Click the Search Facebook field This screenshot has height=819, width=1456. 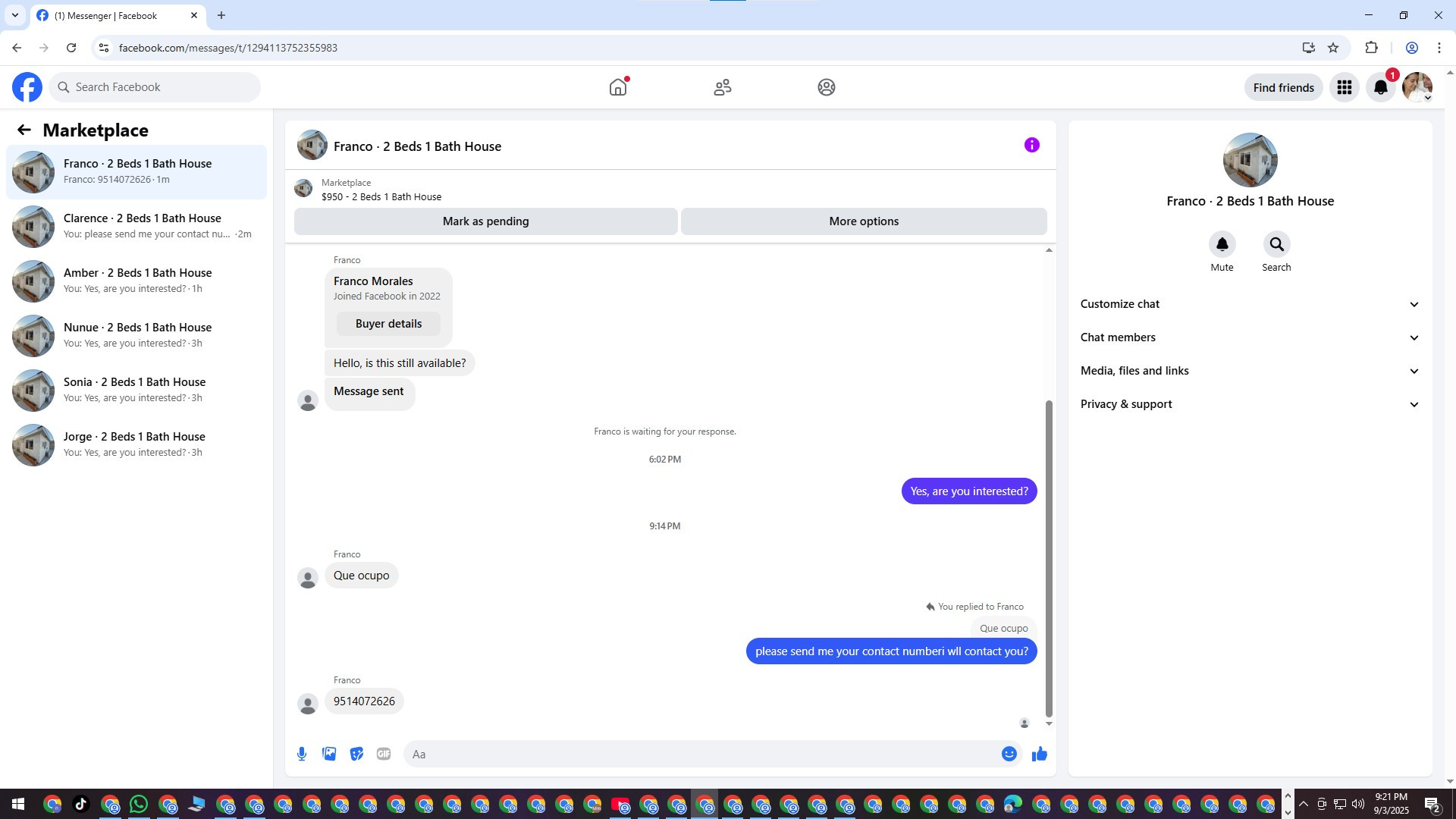tap(155, 87)
